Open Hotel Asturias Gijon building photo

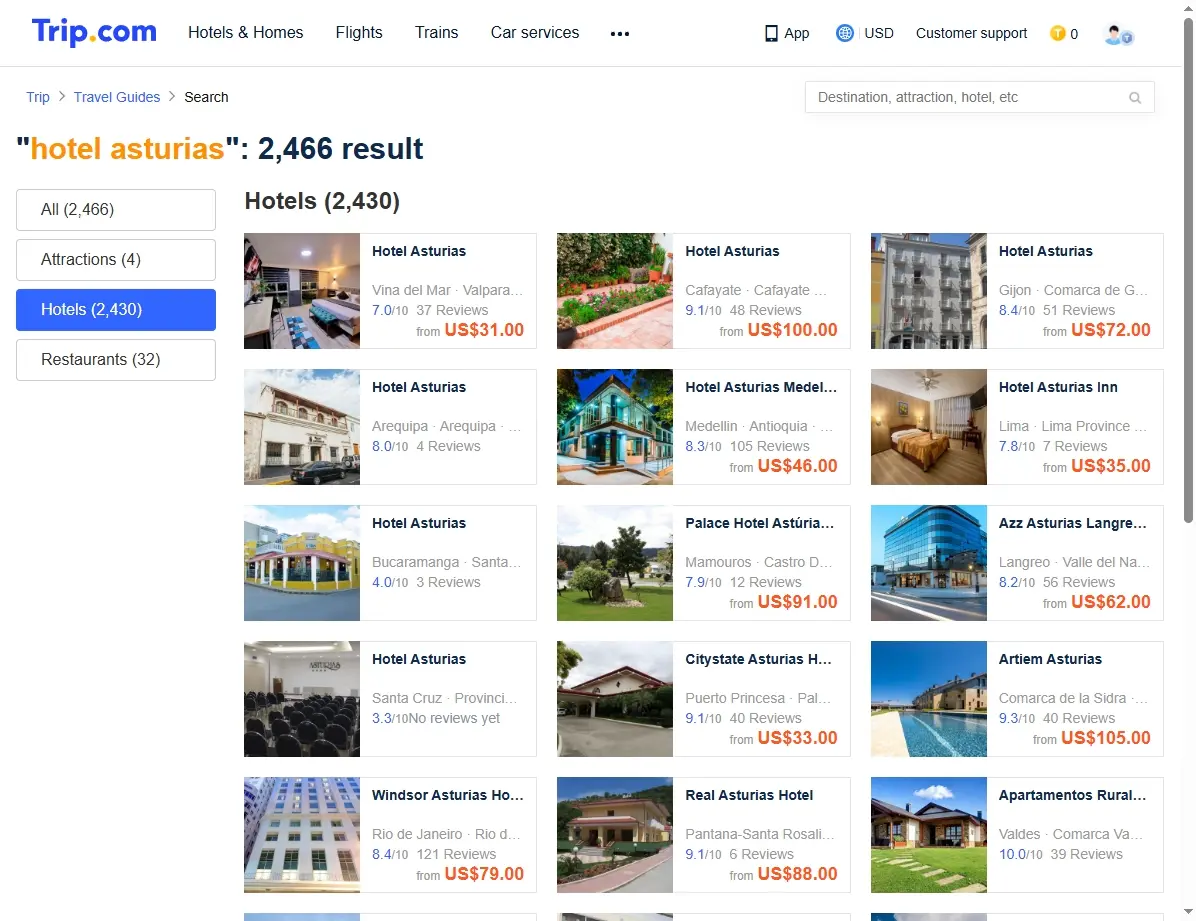928,291
